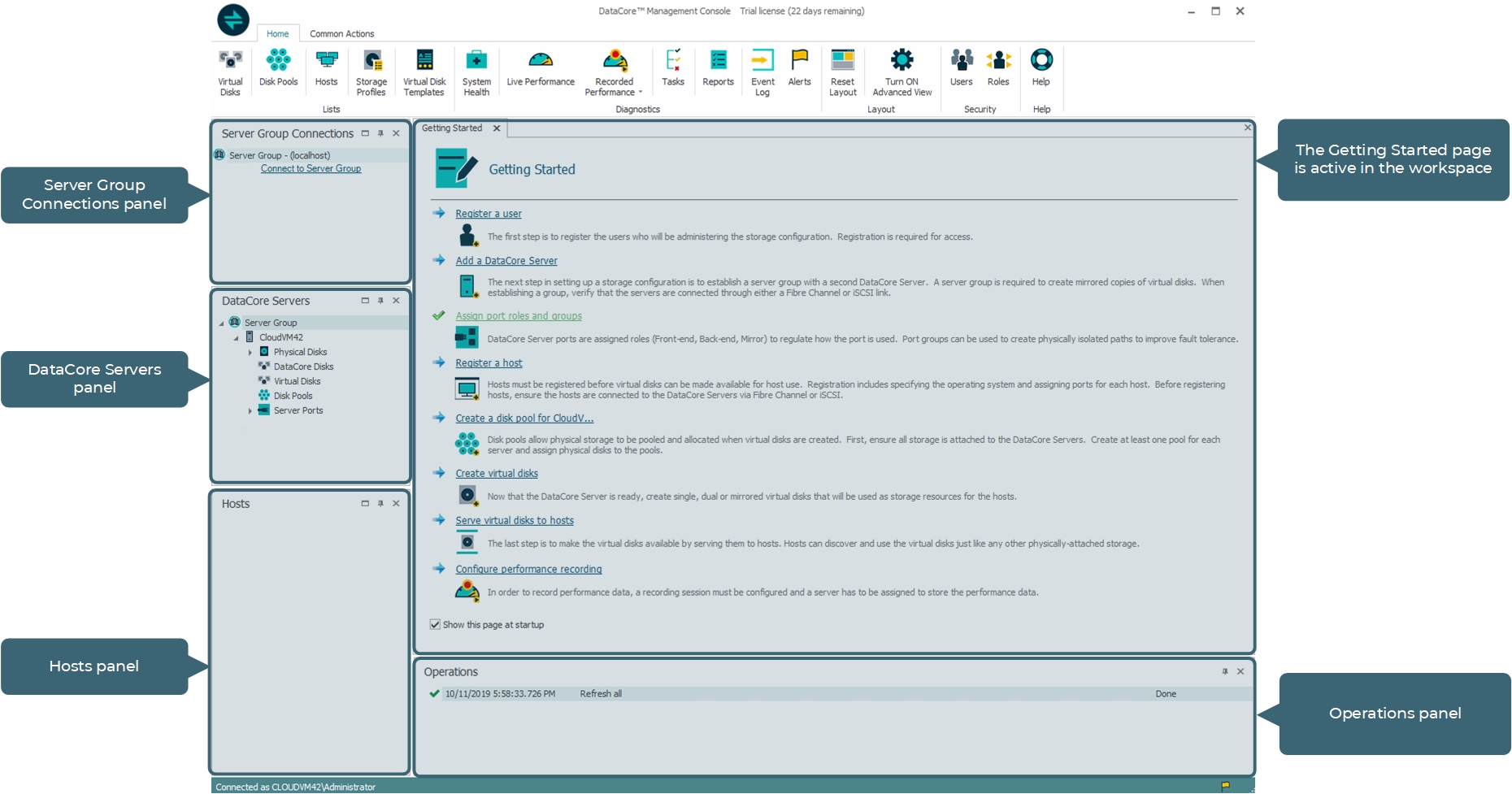Open the Register a host link
Viewport: 1512px width, 794px height.
click(488, 362)
